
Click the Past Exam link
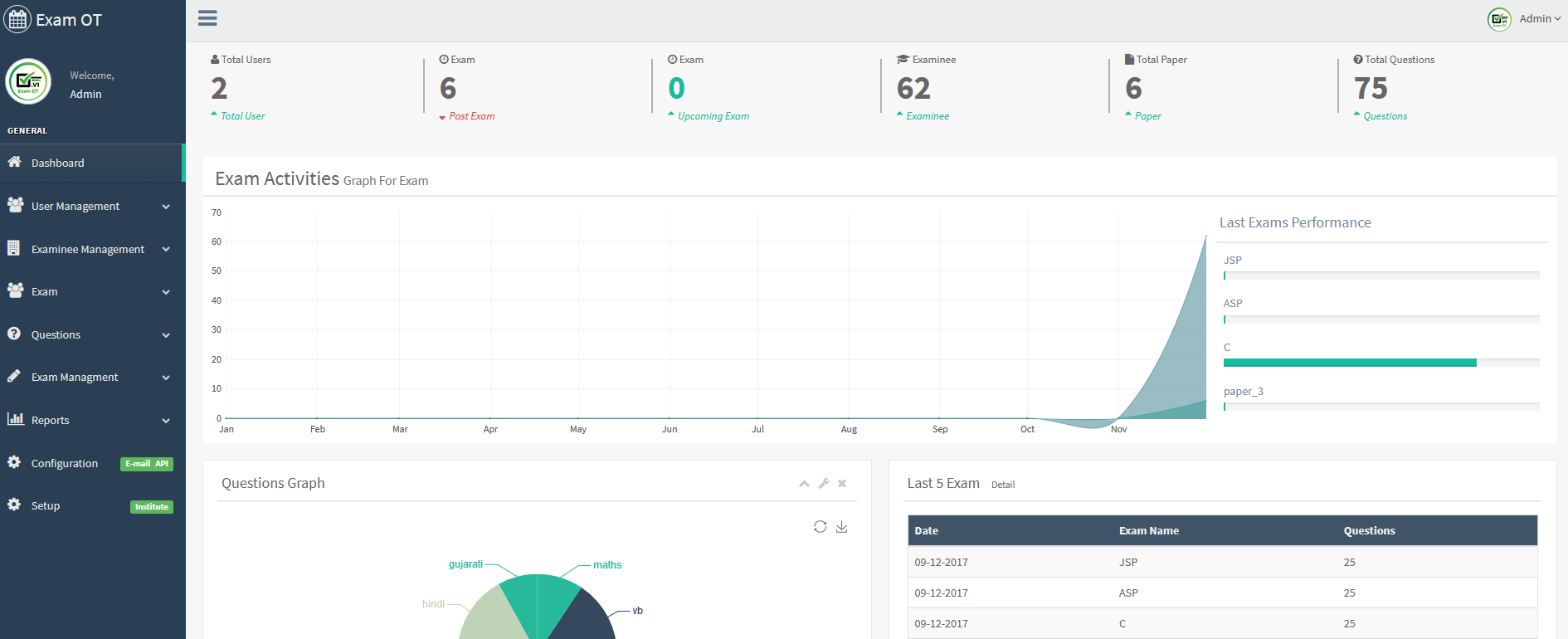coord(471,116)
